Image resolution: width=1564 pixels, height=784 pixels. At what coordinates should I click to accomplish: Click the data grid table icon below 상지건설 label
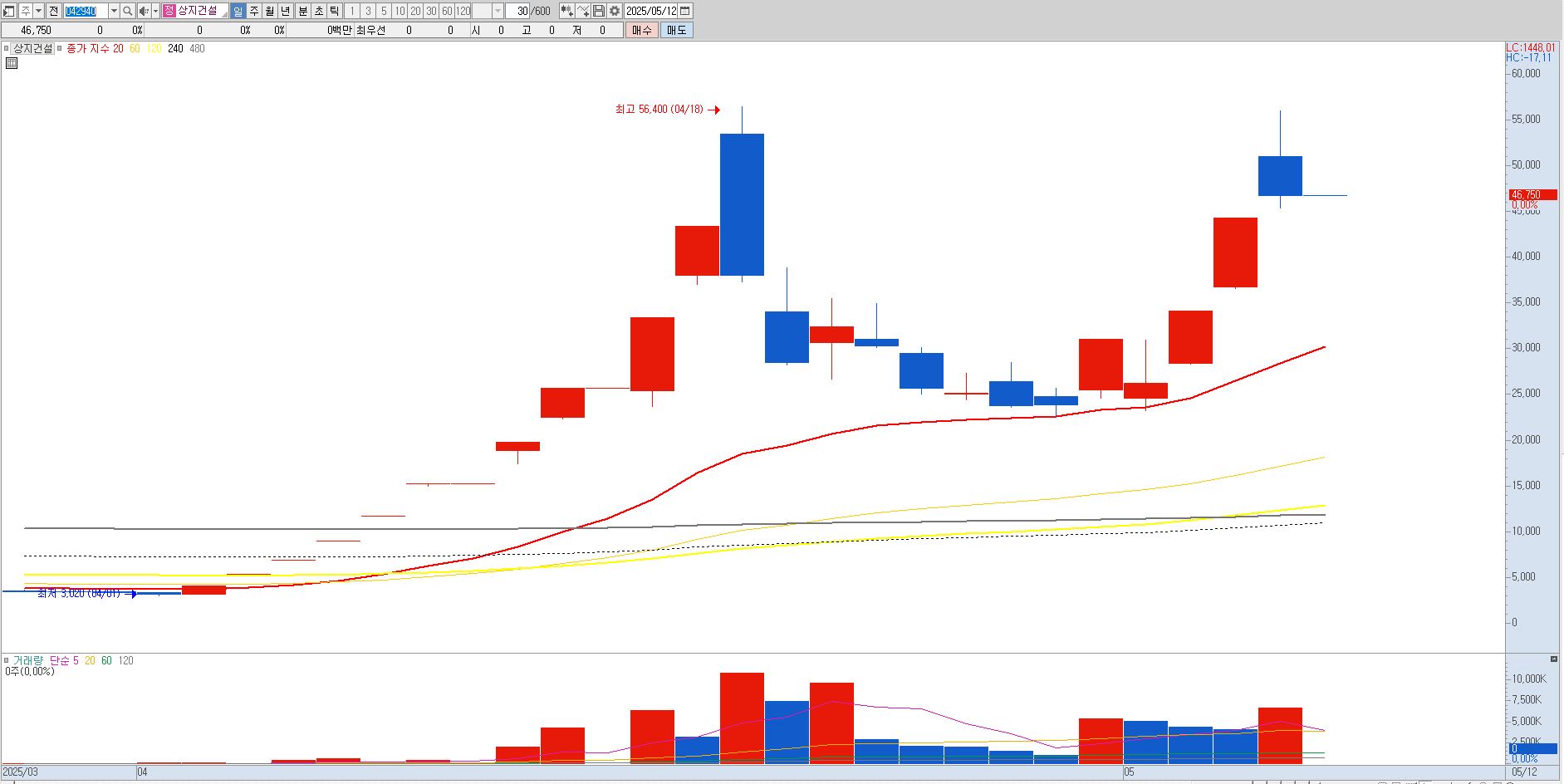pos(11,63)
